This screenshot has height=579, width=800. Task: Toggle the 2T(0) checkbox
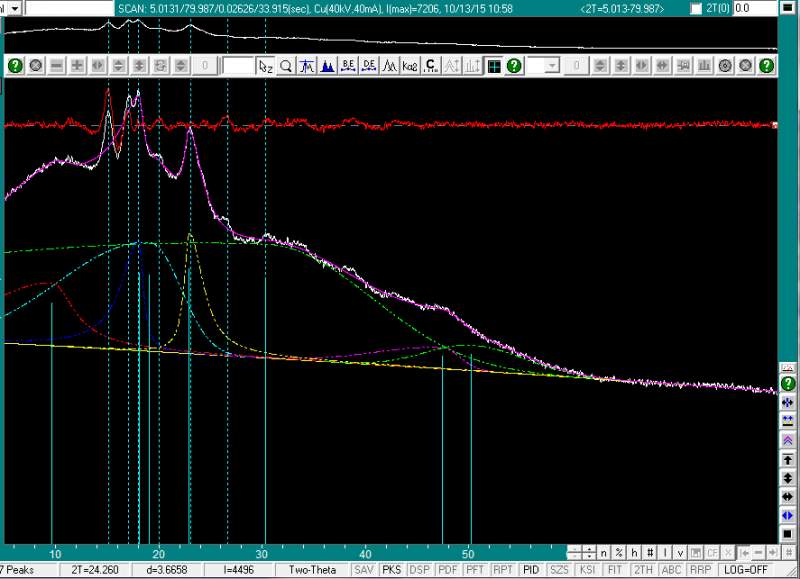pyautogui.click(x=696, y=8)
